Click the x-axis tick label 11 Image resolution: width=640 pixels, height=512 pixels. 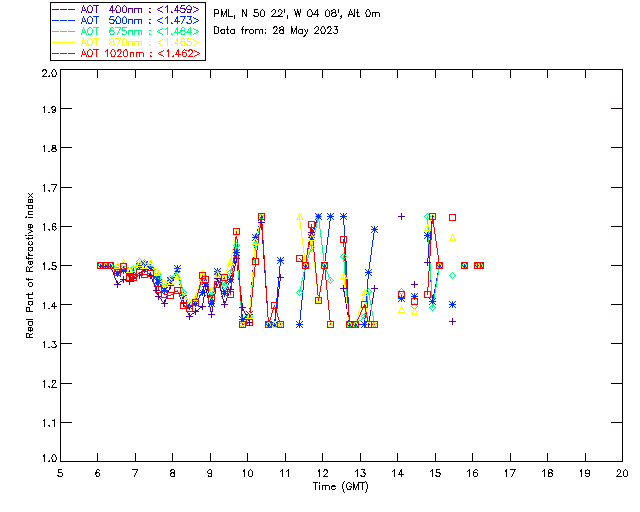pos(285,473)
